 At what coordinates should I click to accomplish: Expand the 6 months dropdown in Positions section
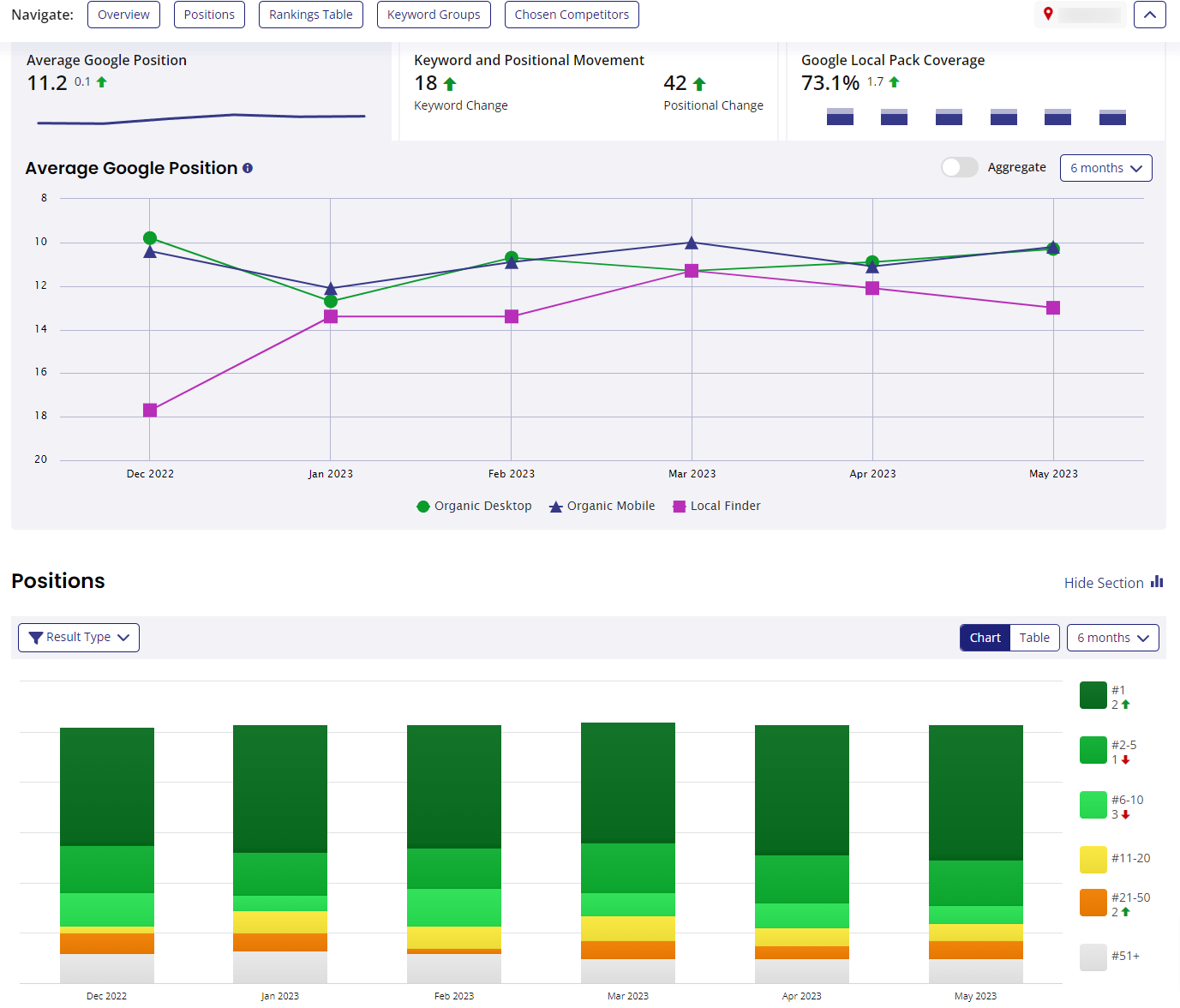(1112, 637)
